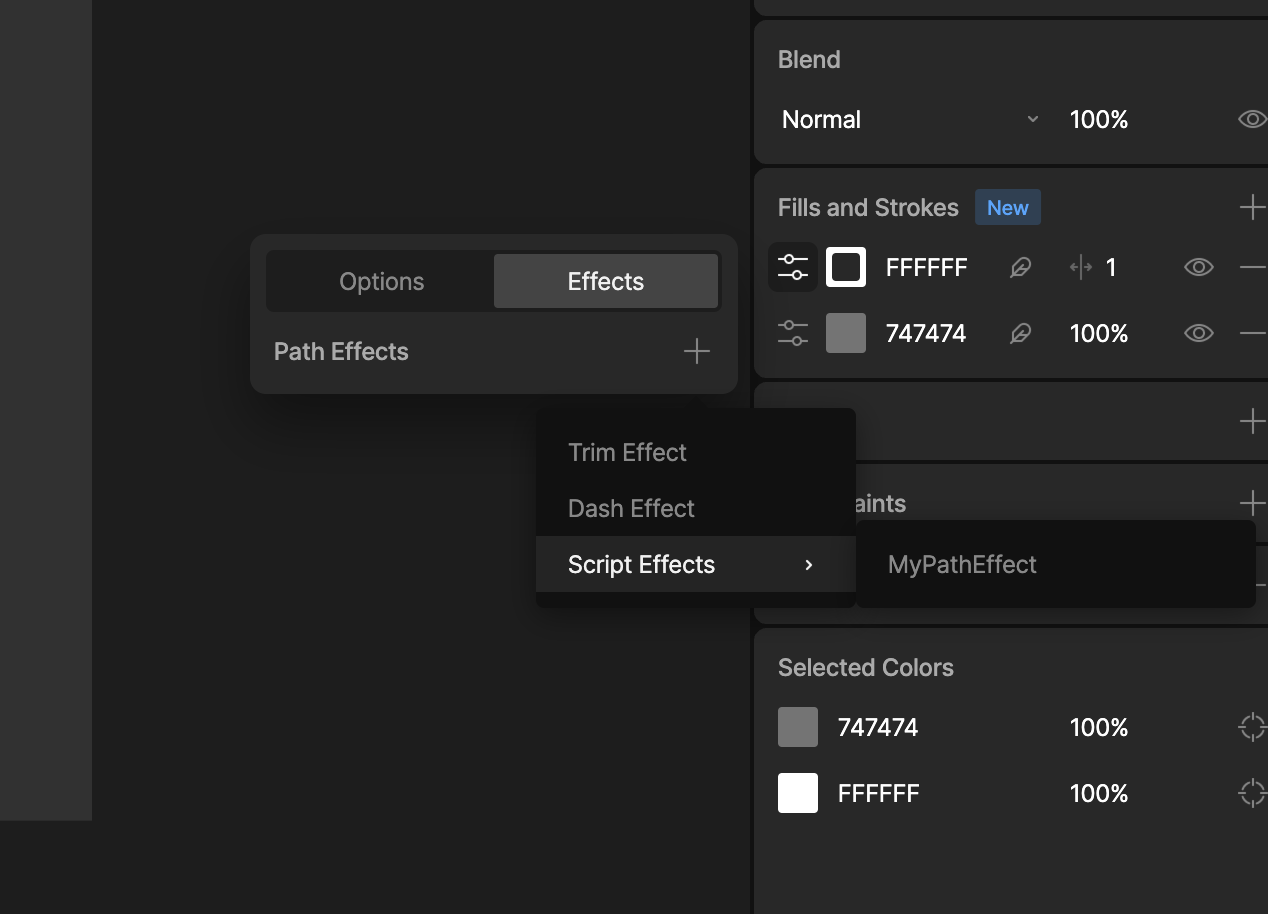The image size is (1268, 914).
Task: Apply the MyPathEffect script effect
Action: tap(962, 564)
